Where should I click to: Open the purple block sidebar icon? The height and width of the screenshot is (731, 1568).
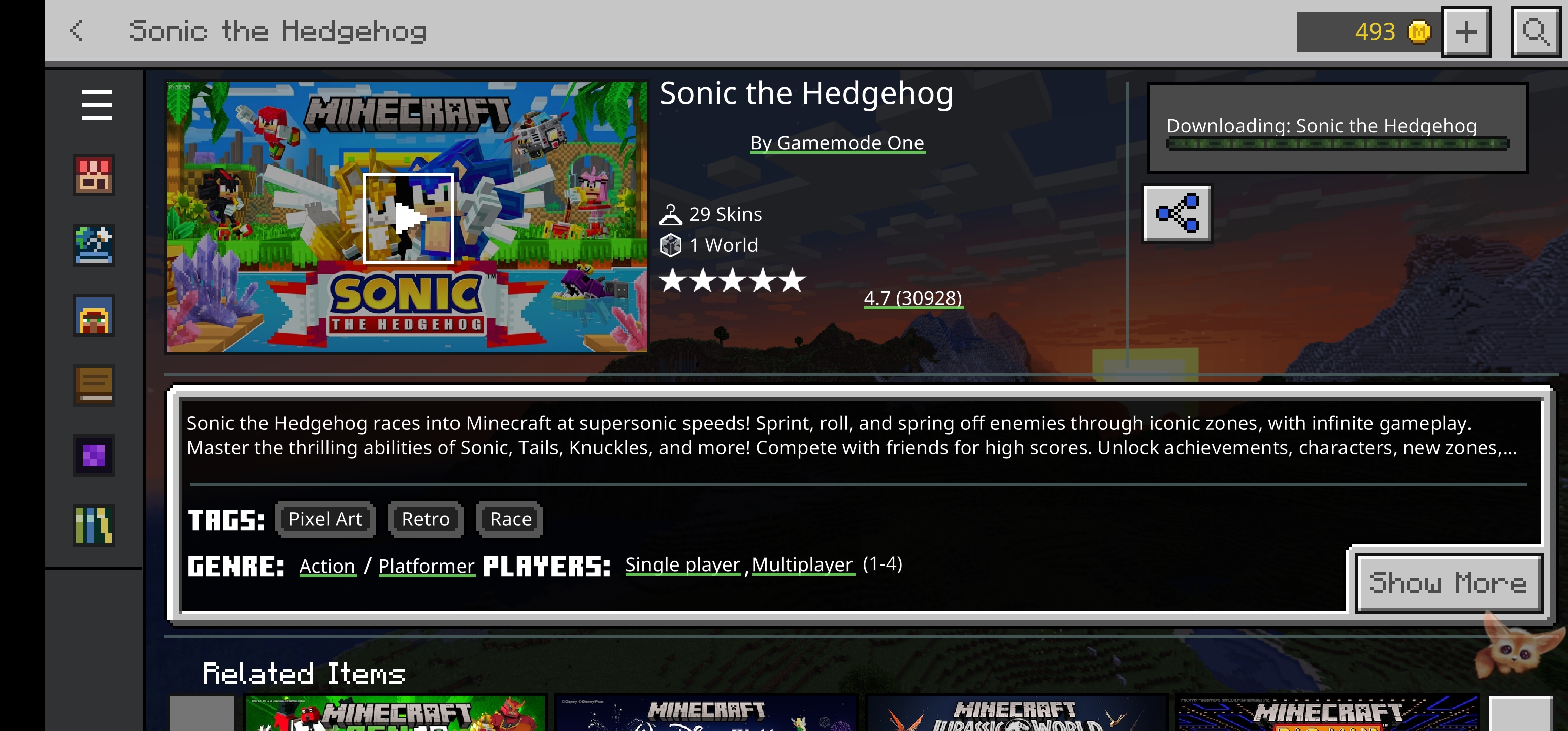point(94,455)
